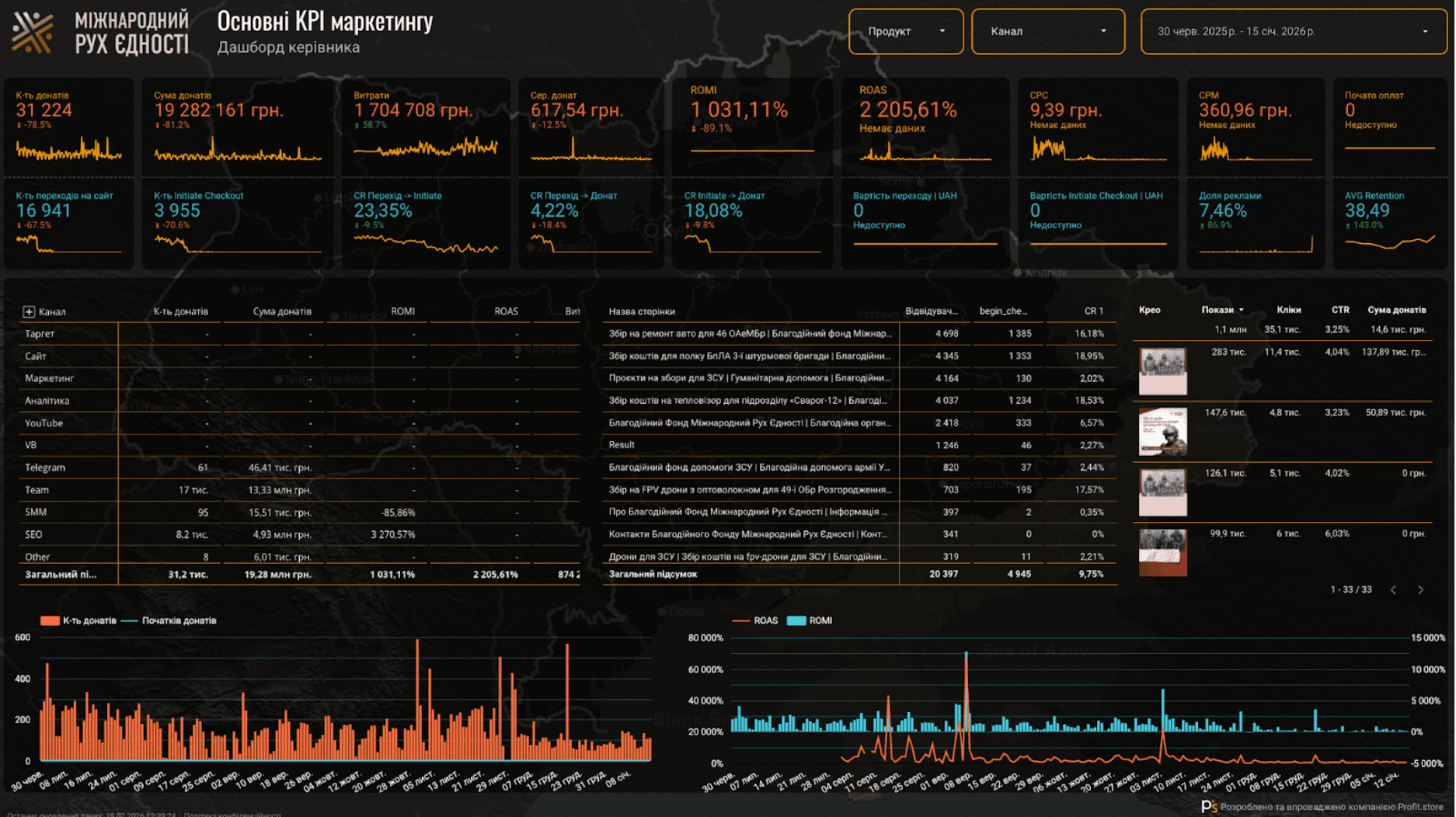Open the Політика конфіденційності footer link
The image size is (1456, 817).
click(232, 814)
